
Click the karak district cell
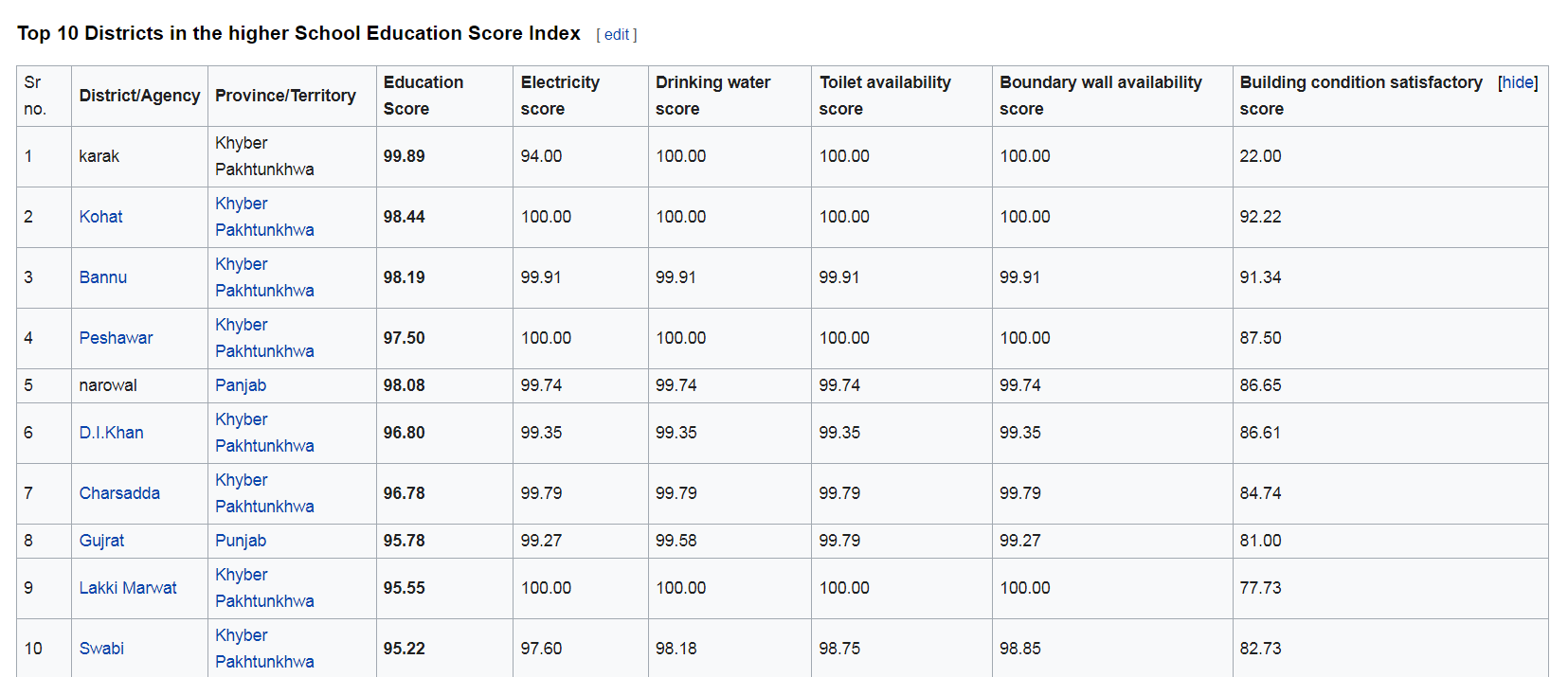(139, 156)
